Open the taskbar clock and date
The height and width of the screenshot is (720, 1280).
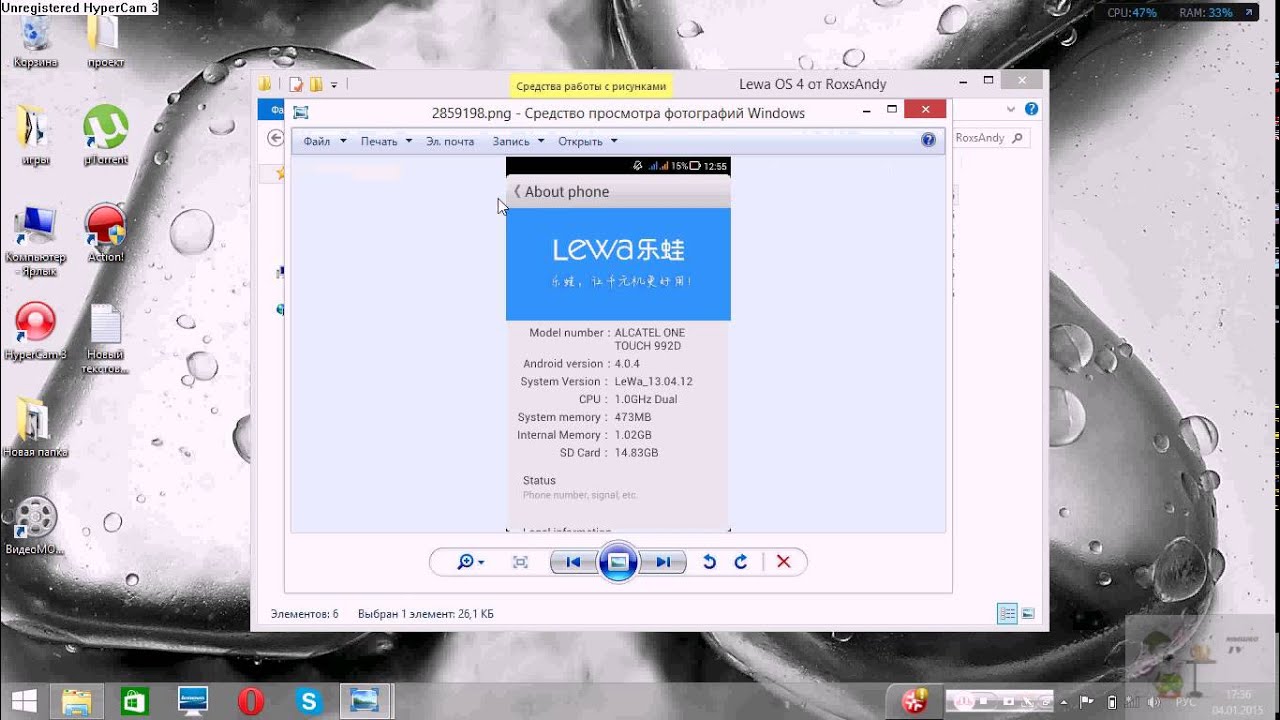tap(1238, 701)
